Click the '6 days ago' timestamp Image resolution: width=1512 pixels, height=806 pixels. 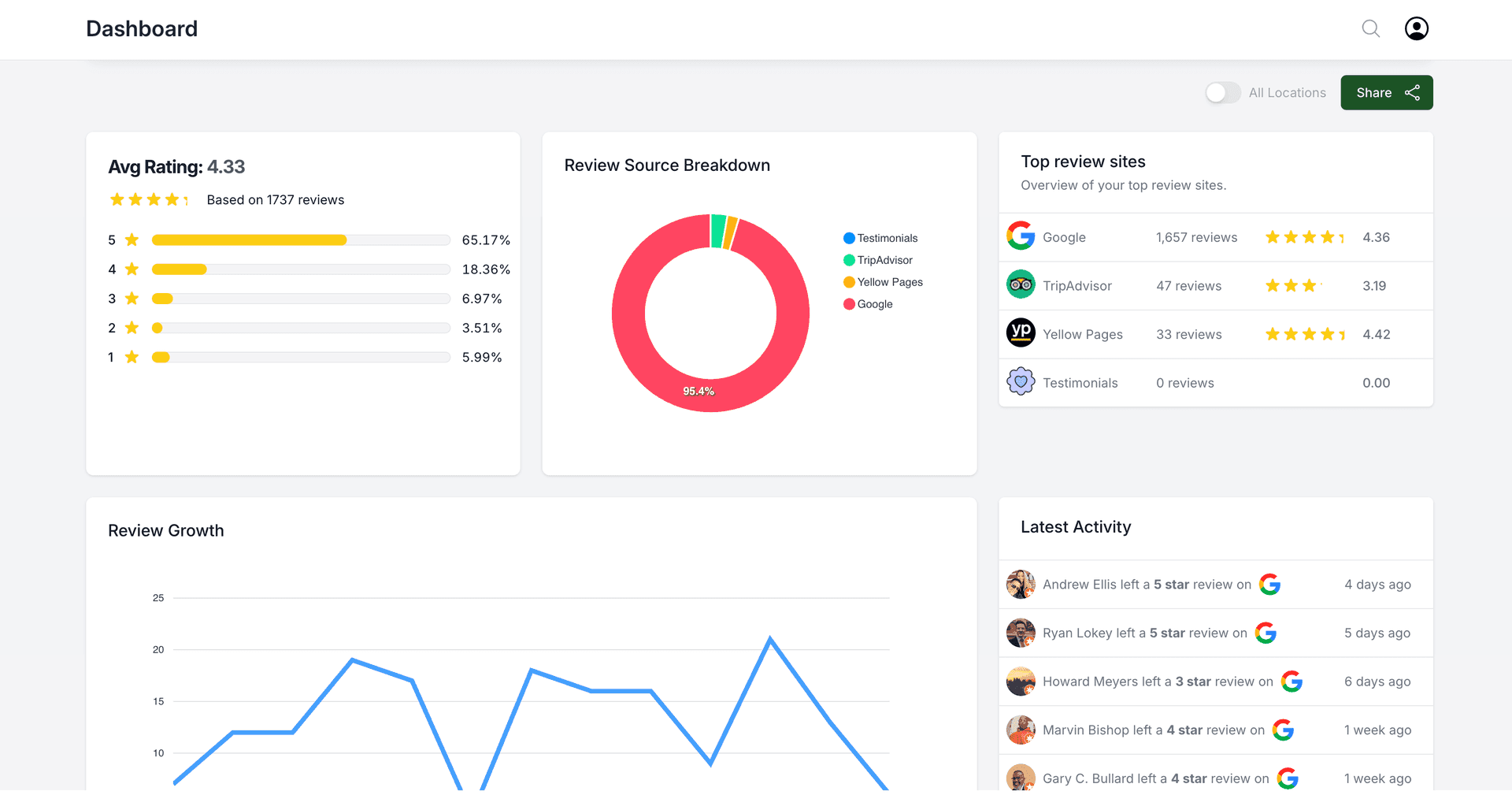point(1377,682)
